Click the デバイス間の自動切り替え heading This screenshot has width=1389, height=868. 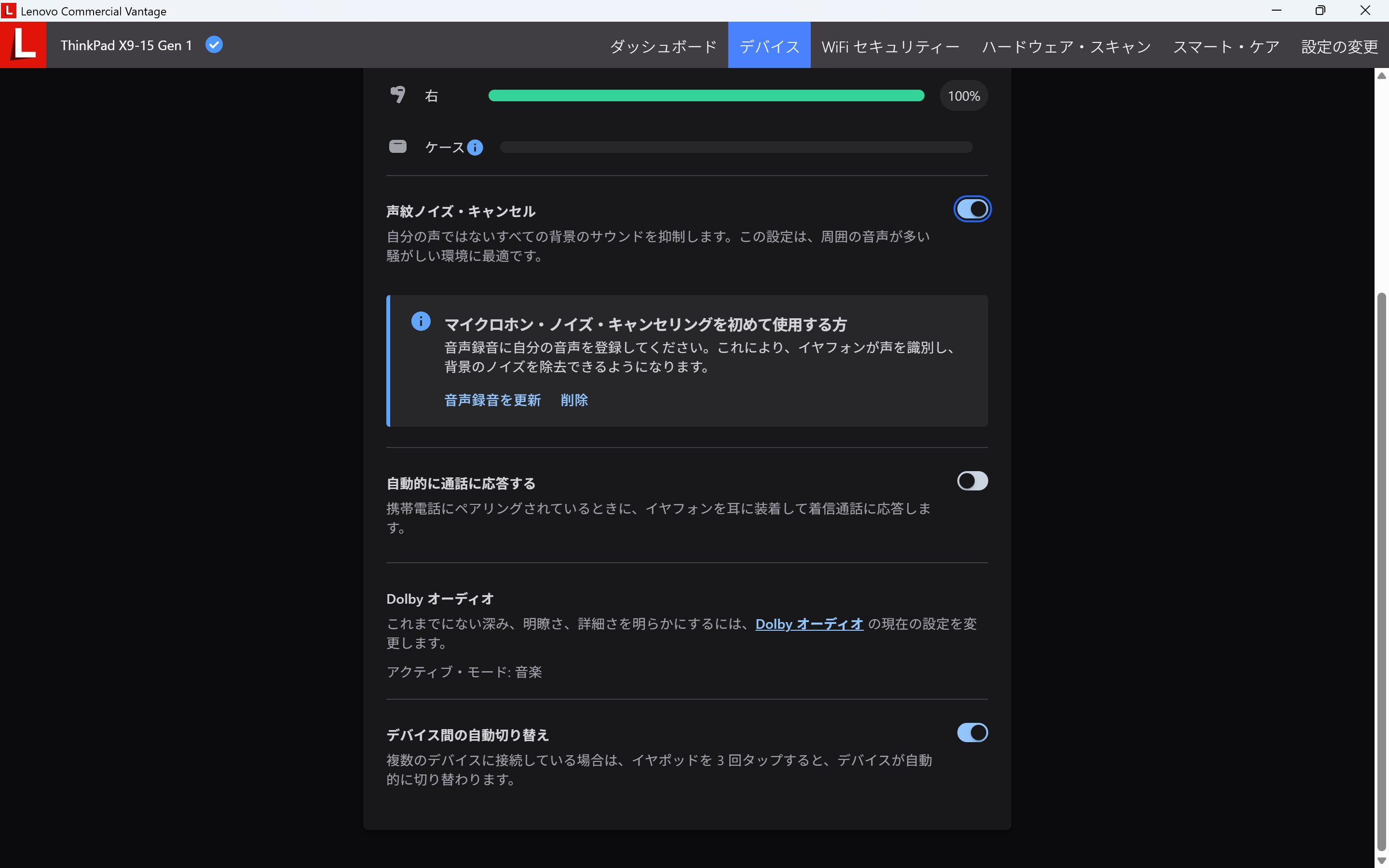click(x=468, y=735)
